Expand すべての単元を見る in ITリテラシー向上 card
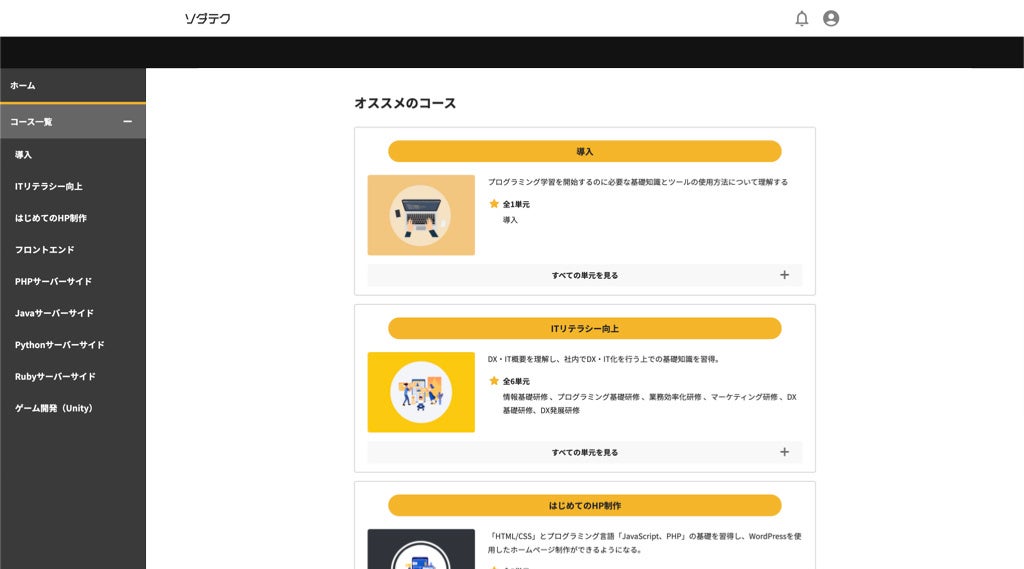 584,452
